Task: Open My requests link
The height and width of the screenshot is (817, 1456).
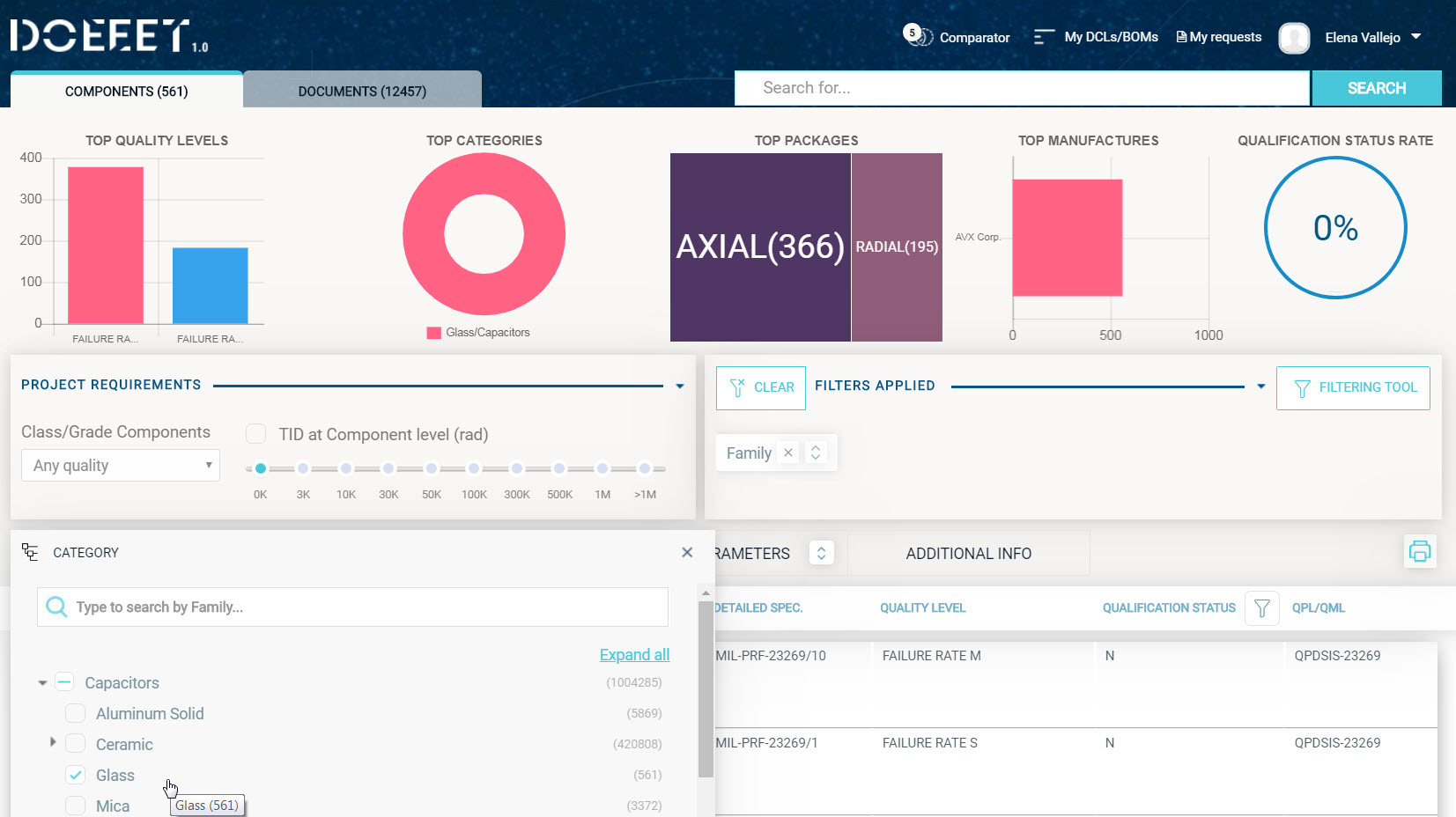Action: [x=1225, y=37]
